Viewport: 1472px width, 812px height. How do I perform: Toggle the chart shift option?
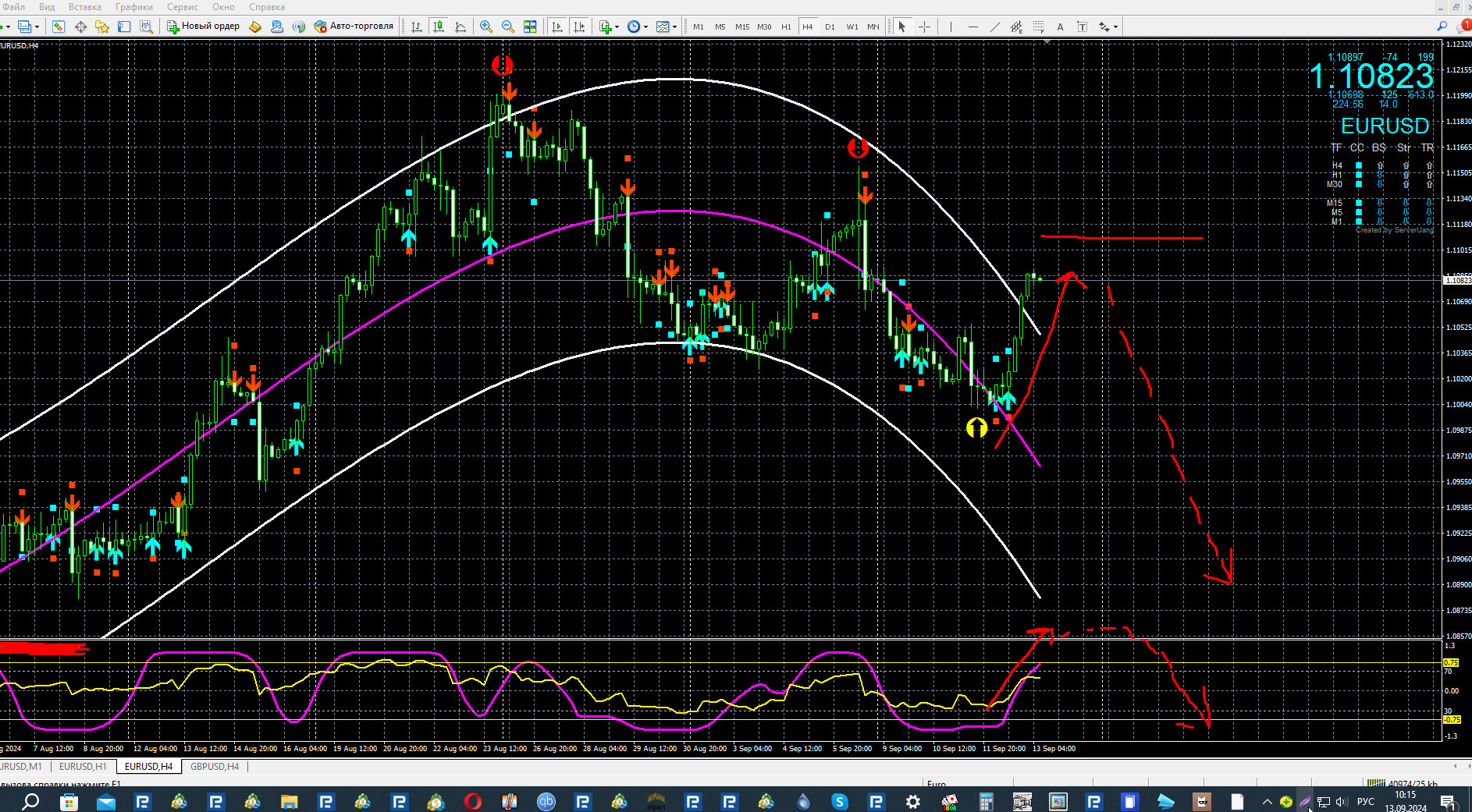click(579, 27)
